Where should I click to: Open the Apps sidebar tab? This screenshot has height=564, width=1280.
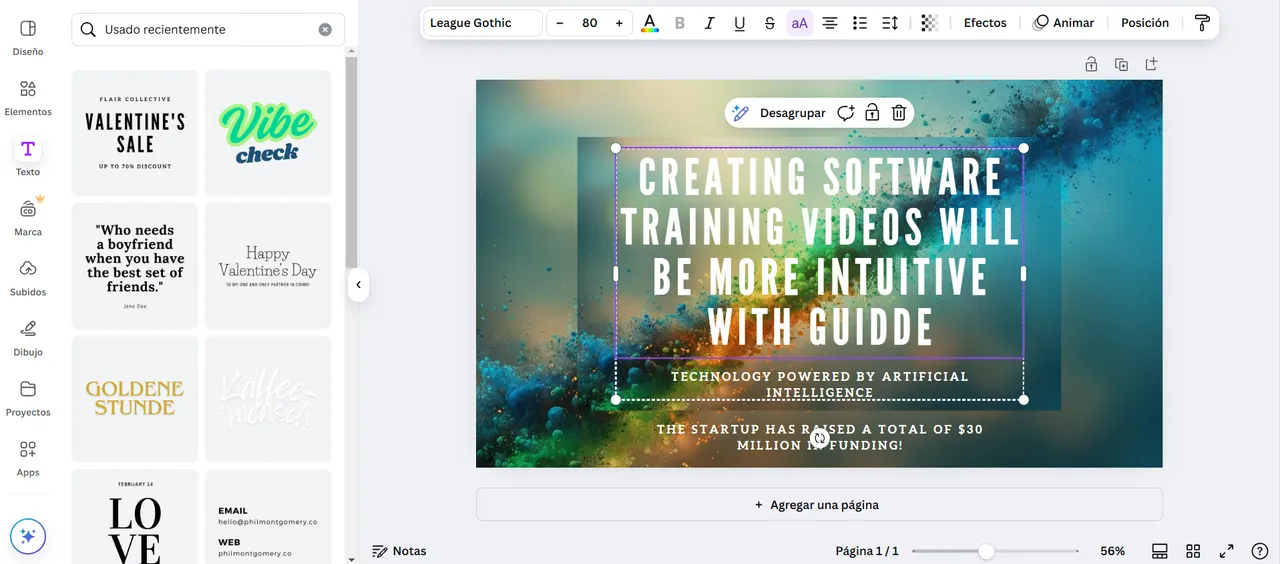tap(28, 457)
